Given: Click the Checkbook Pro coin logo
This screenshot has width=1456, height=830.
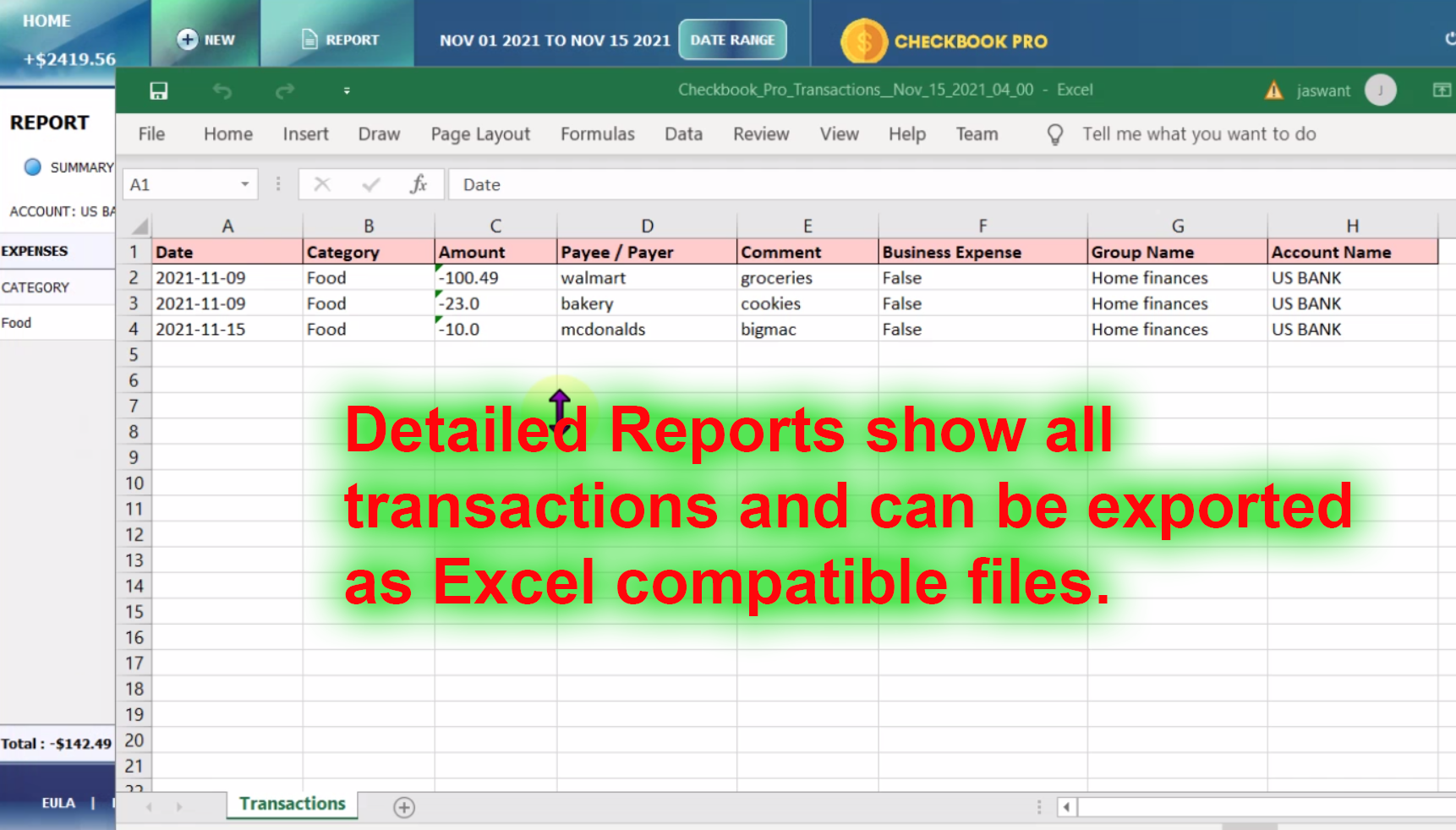Looking at the screenshot, I should coord(863,41).
